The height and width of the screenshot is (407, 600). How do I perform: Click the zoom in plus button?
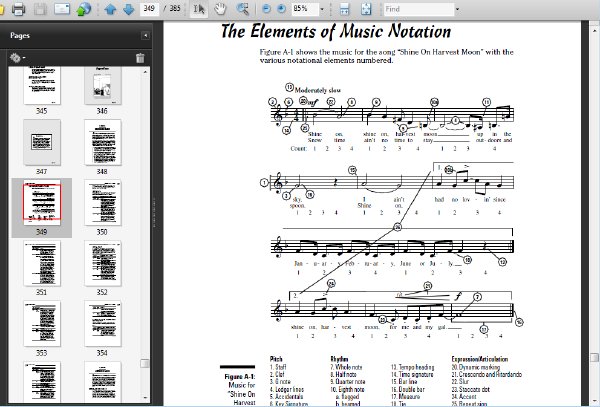point(281,9)
